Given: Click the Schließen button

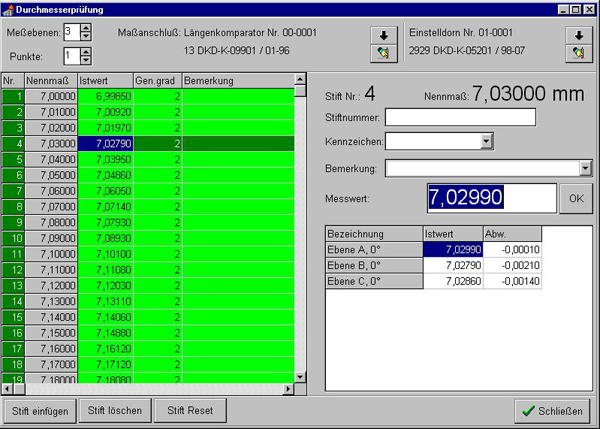Looking at the screenshot, I should 552,411.
